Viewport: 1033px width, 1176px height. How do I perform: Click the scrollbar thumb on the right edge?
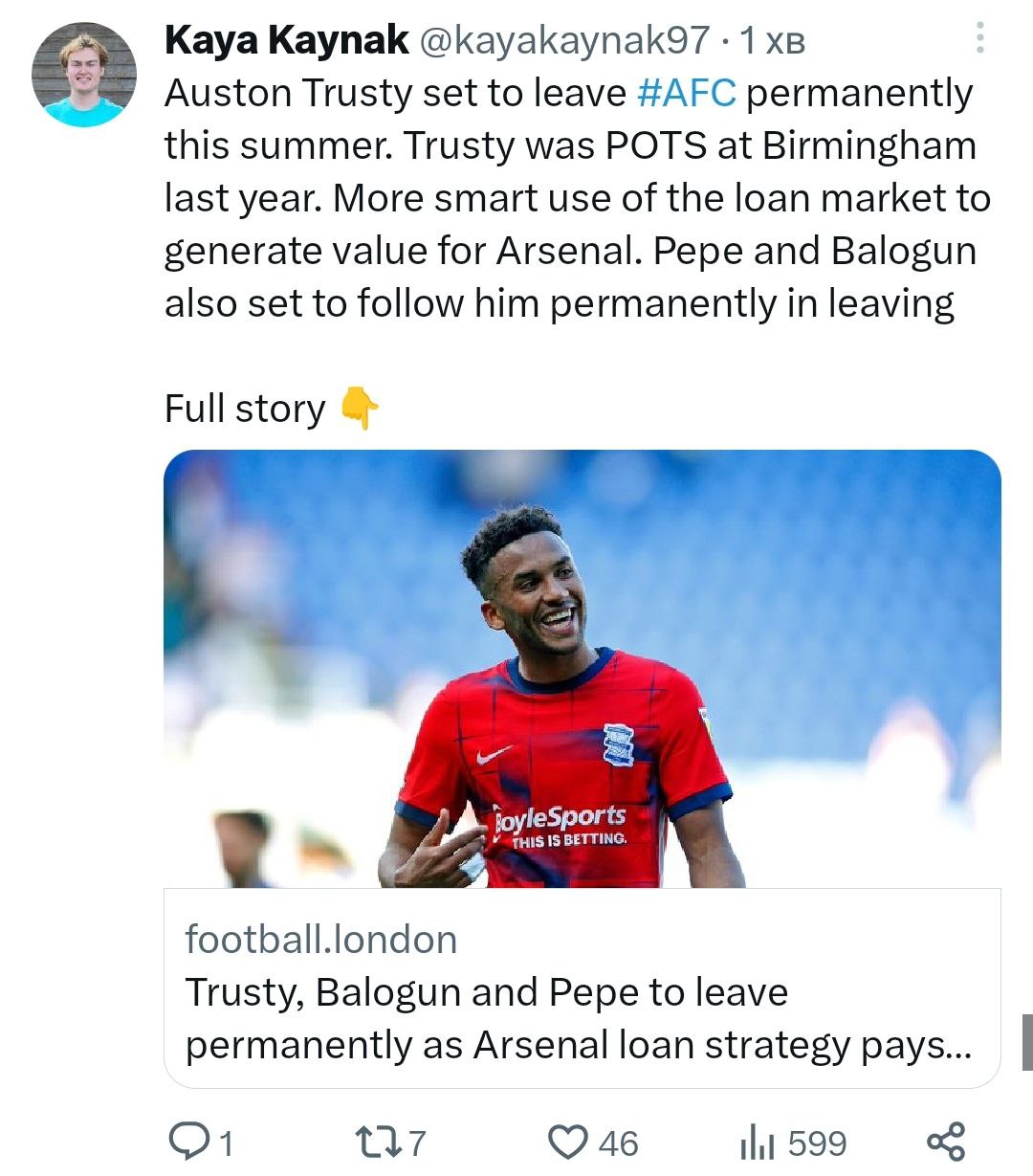(1026, 1041)
